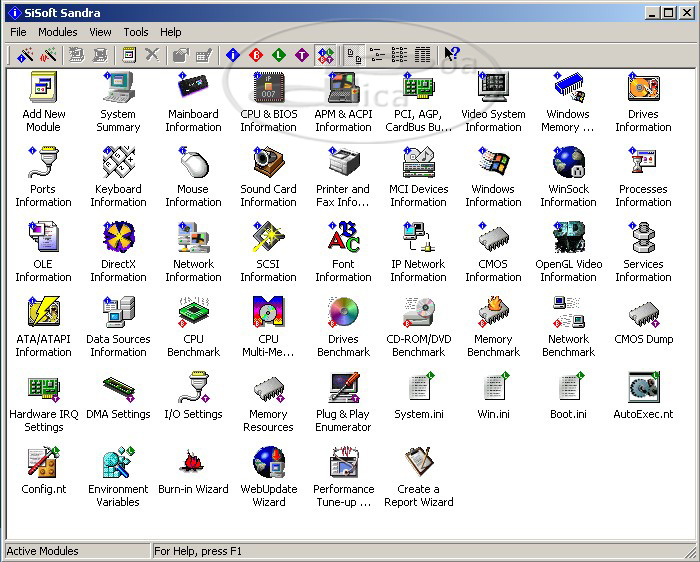Screen dimensions: 700x562
Task: Launch the Burn-in Wizard
Action: pos(193,464)
